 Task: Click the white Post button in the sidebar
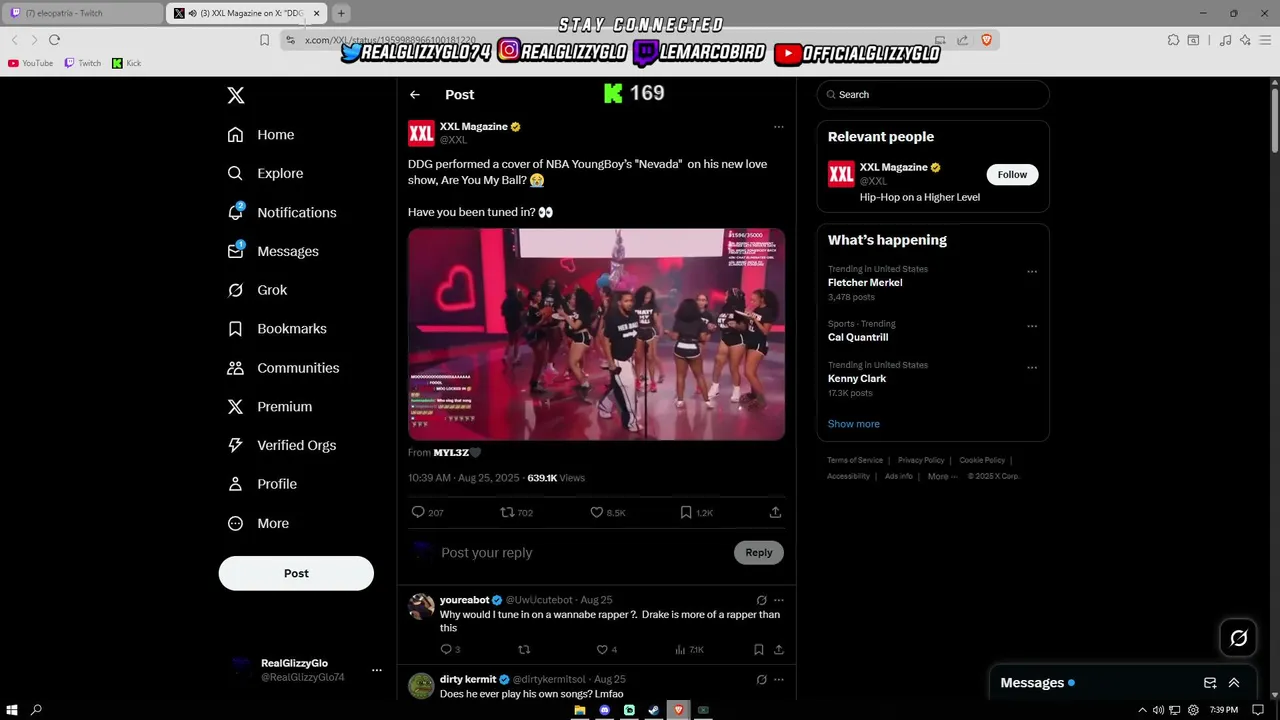click(x=296, y=573)
